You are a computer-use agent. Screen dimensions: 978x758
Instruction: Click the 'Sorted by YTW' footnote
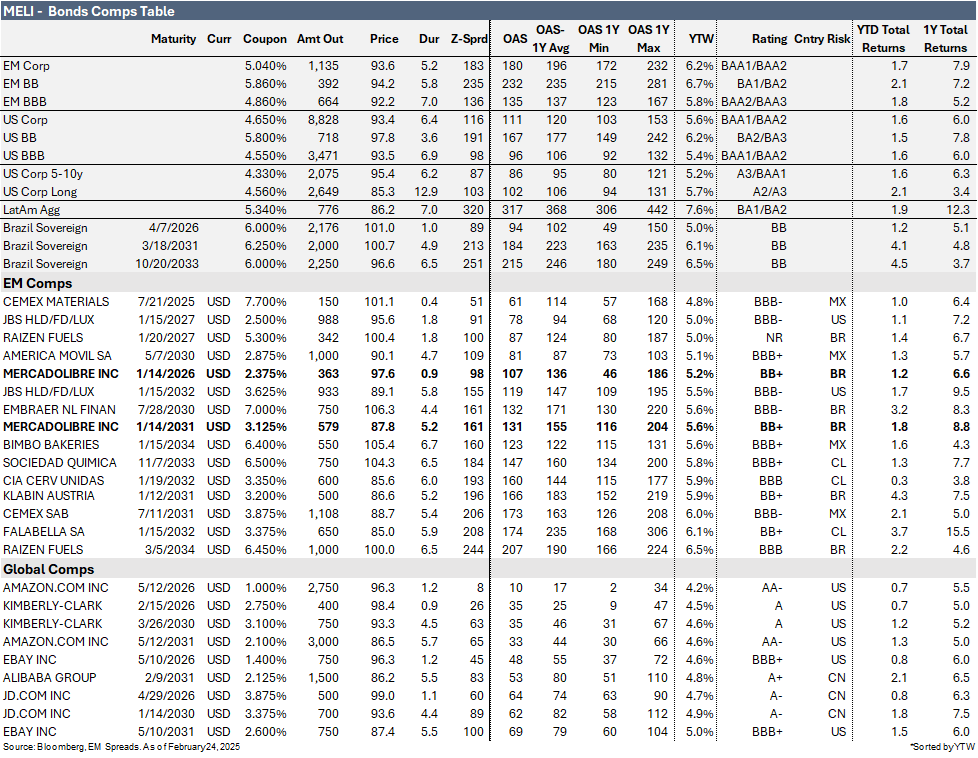[x=942, y=747]
